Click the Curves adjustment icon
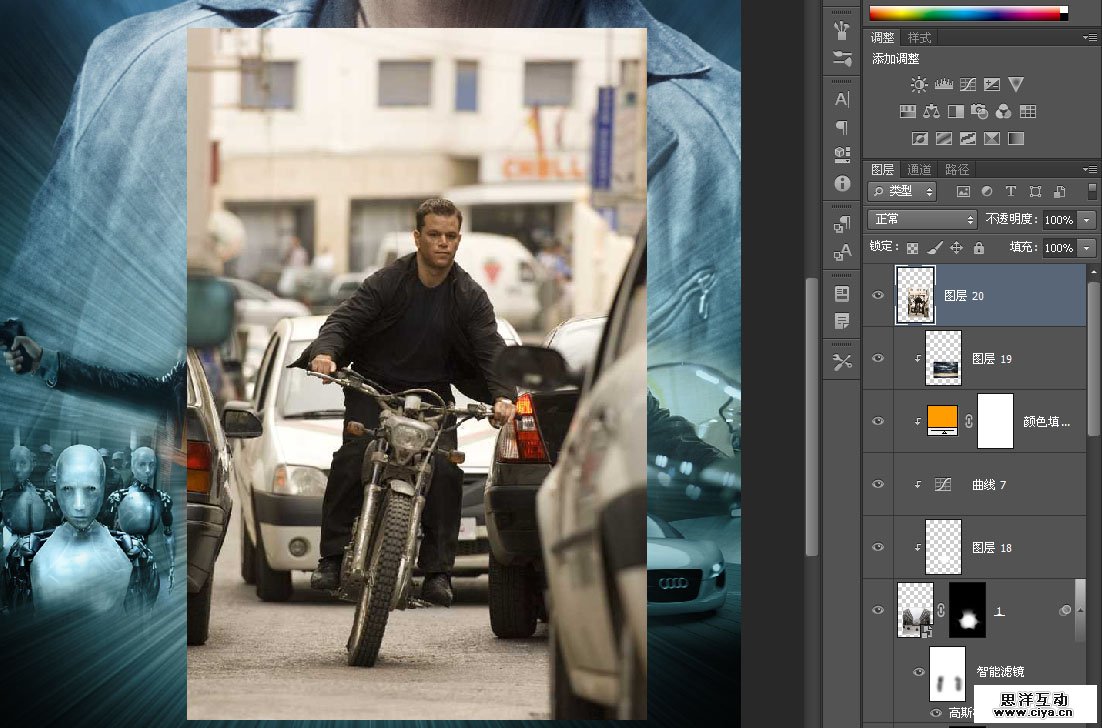The height and width of the screenshot is (728, 1102). (x=967, y=85)
